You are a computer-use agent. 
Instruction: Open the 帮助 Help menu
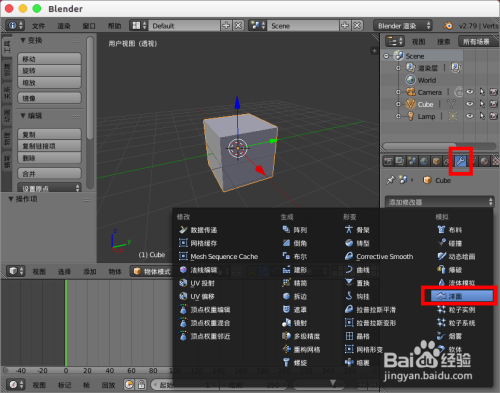click(x=114, y=26)
